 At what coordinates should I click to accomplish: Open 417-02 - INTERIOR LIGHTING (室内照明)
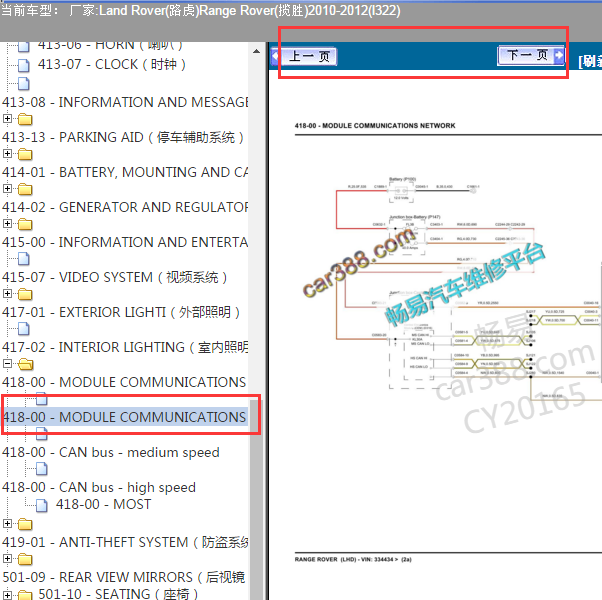tap(125, 347)
